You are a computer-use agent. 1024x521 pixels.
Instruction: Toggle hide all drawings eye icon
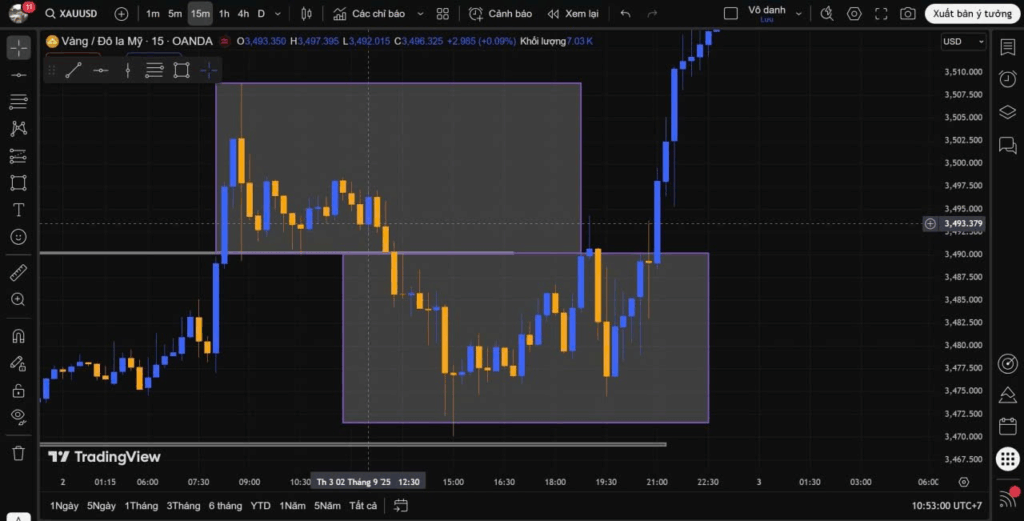click(x=18, y=416)
